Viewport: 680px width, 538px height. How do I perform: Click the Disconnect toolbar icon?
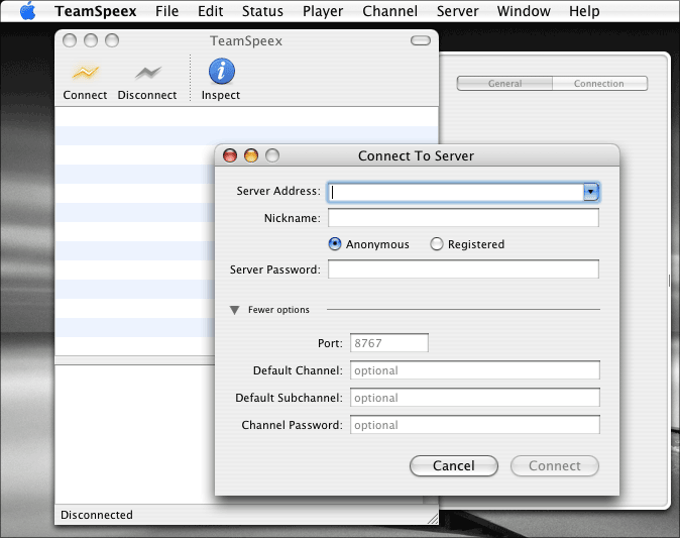point(147,72)
